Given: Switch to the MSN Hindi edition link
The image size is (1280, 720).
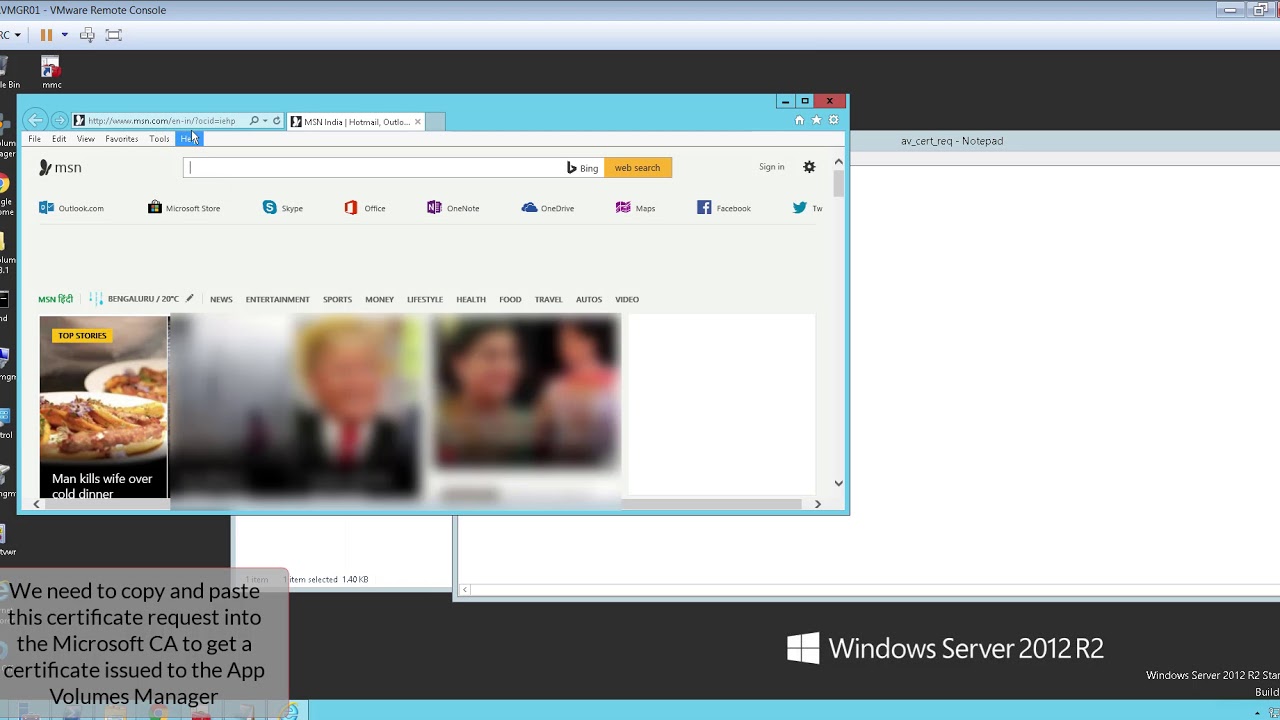Looking at the screenshot, I should [x=55, y=299].
